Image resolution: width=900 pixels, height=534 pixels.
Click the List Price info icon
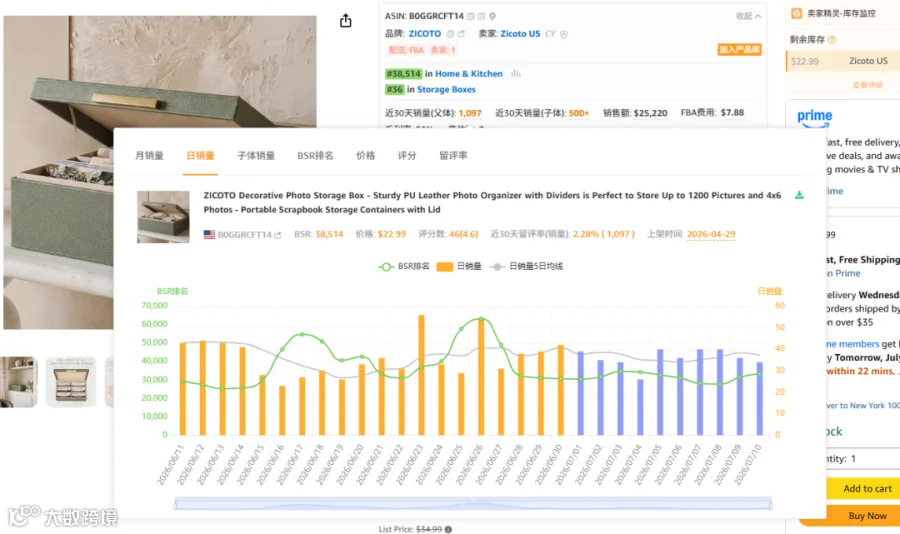tap(448, 529)
